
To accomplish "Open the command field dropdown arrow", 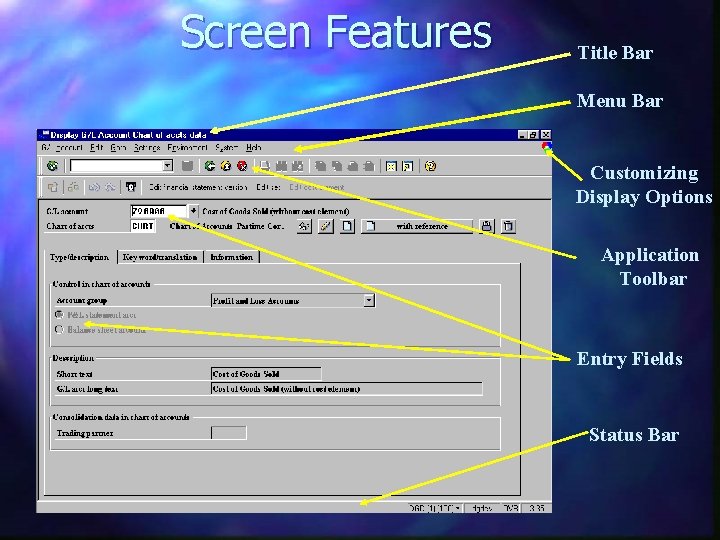I will tap(168, 165).
